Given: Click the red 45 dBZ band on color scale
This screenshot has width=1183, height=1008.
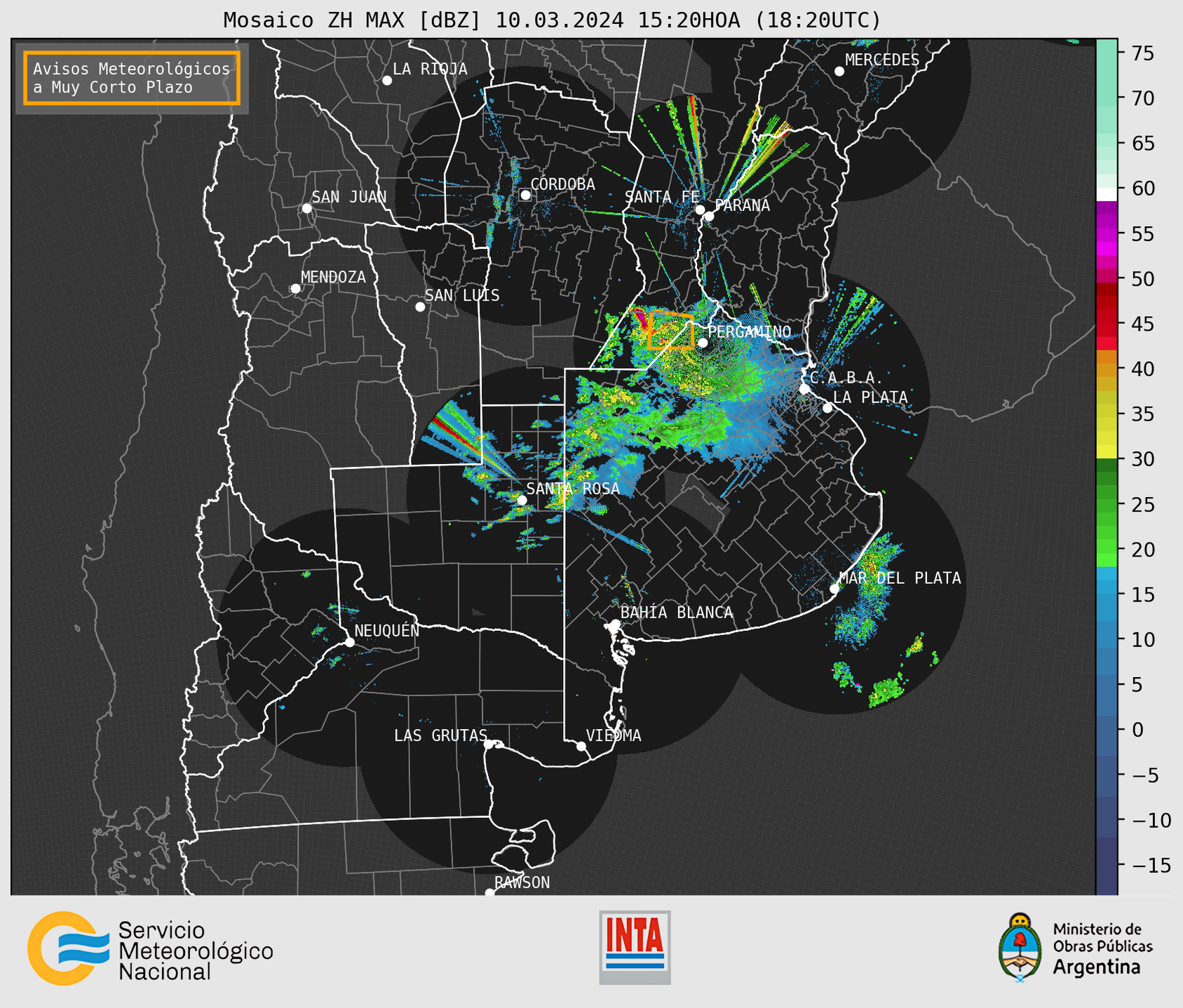Looking at the screenshot, I should (1107, 324).
